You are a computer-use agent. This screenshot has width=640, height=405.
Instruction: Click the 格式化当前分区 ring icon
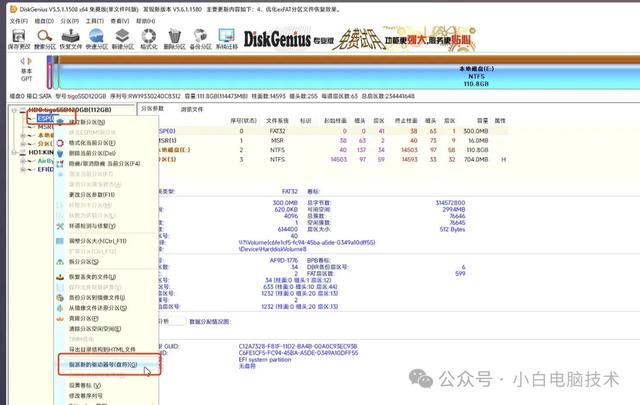60,143
